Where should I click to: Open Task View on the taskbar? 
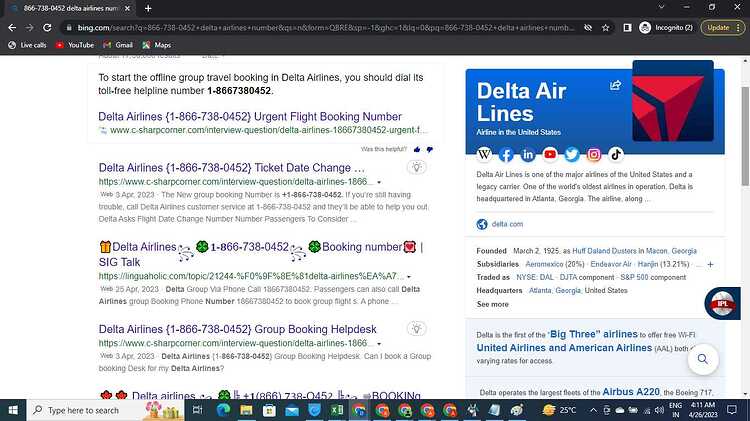(x=197, y=410)
